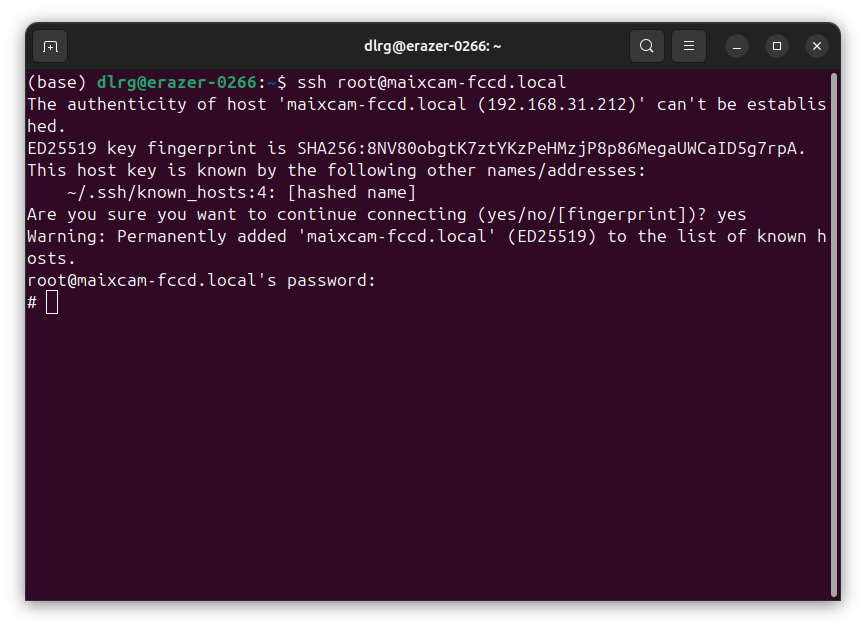The width and height of the screenshot is (866, 629).
Task: Minimize the terminal window
Action: (x=737, y=46)
